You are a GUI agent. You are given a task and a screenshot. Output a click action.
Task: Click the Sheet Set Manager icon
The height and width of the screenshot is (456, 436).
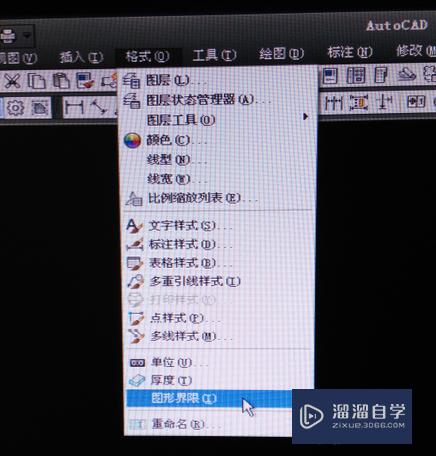point(407,74)
